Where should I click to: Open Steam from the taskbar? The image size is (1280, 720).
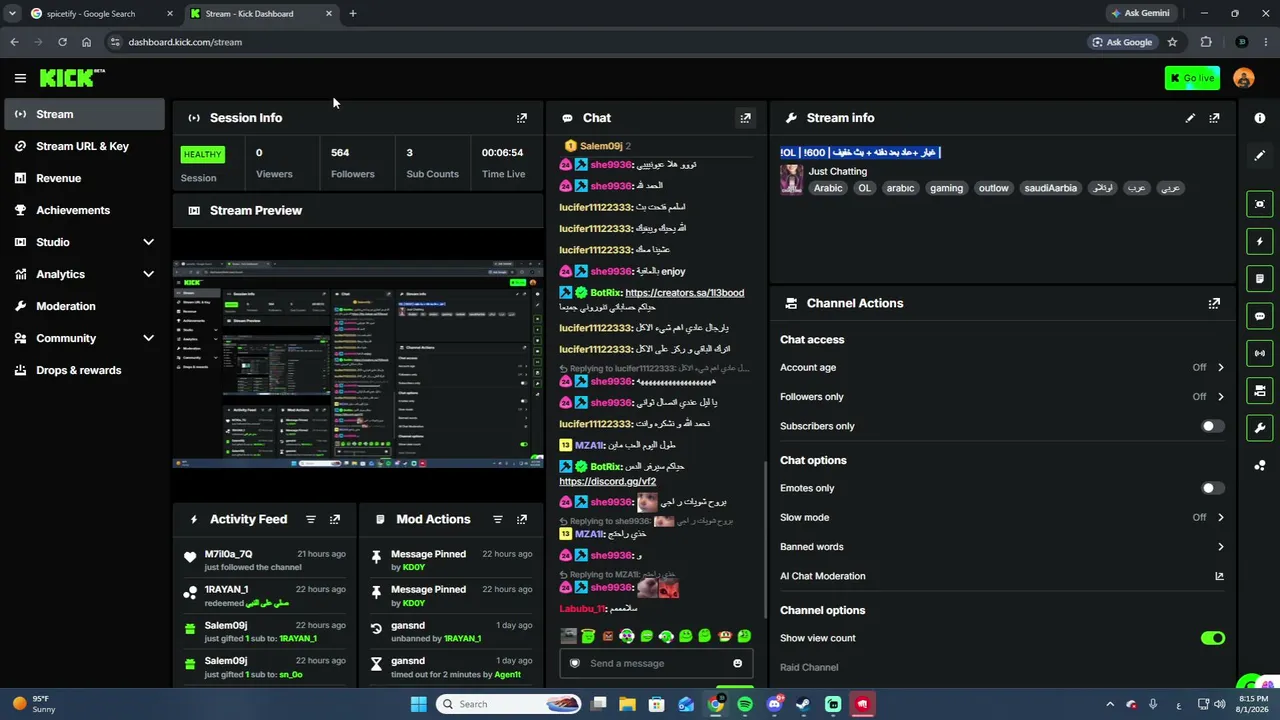803,704
